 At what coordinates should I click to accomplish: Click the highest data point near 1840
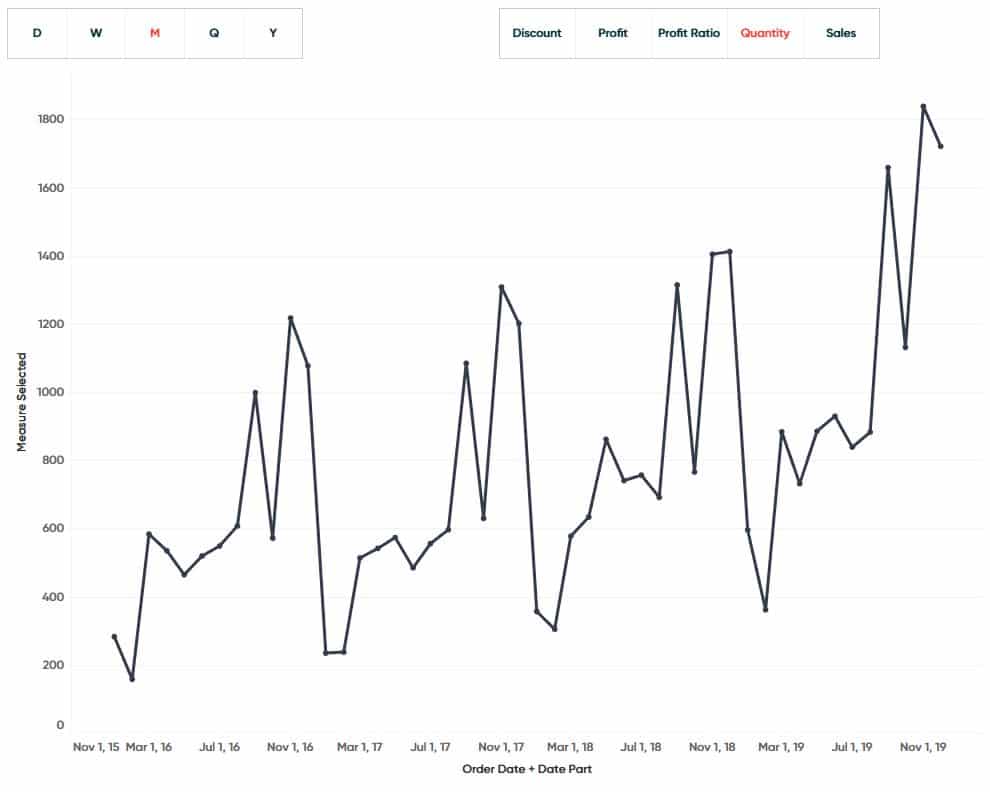(x=923, y=107)
